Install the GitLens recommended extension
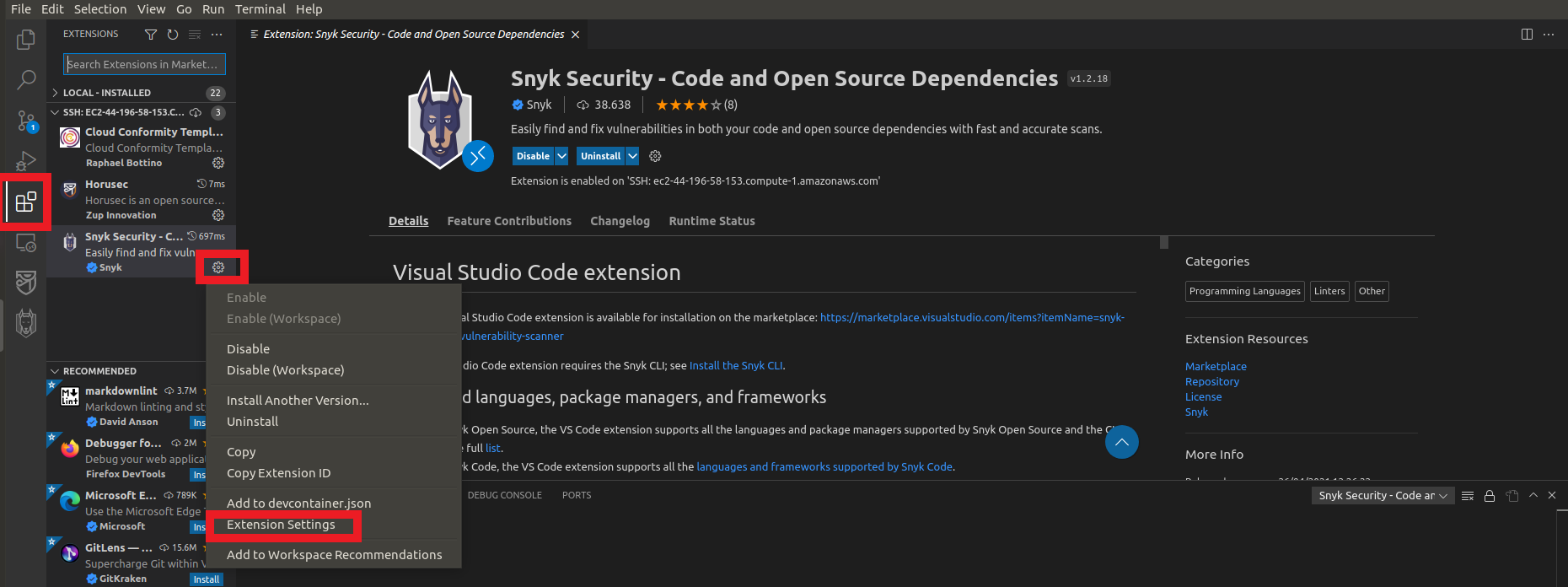The height and width of the screenshot is (587, 1568). 207,579
